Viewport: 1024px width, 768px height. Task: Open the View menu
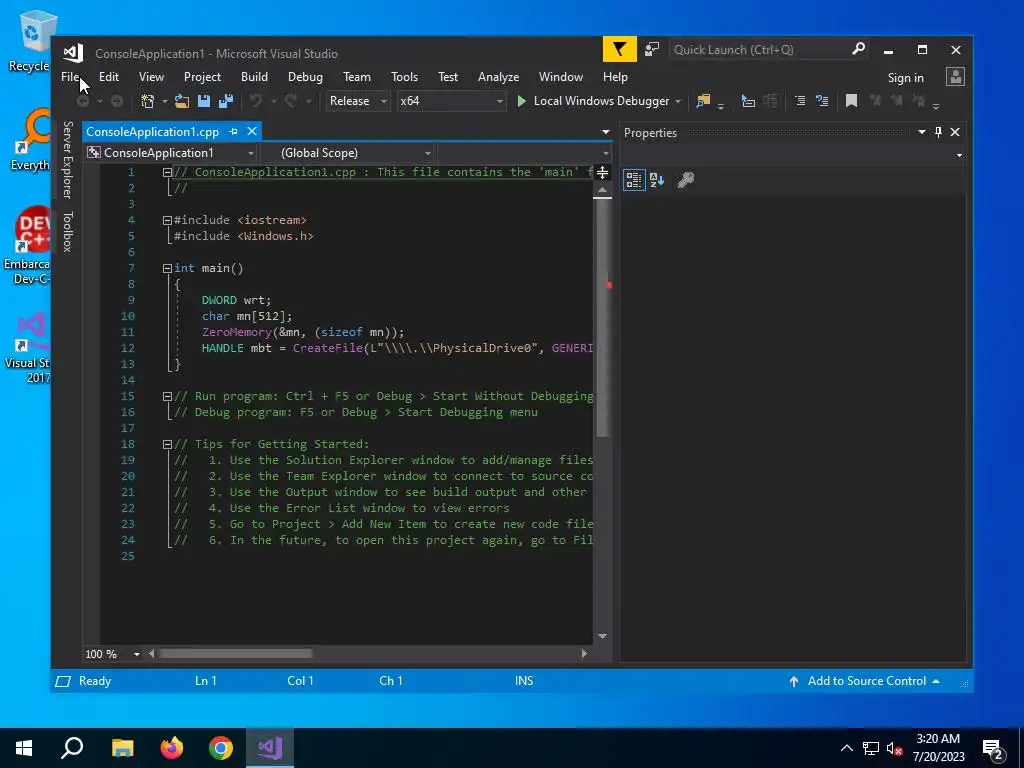point(151,77)
